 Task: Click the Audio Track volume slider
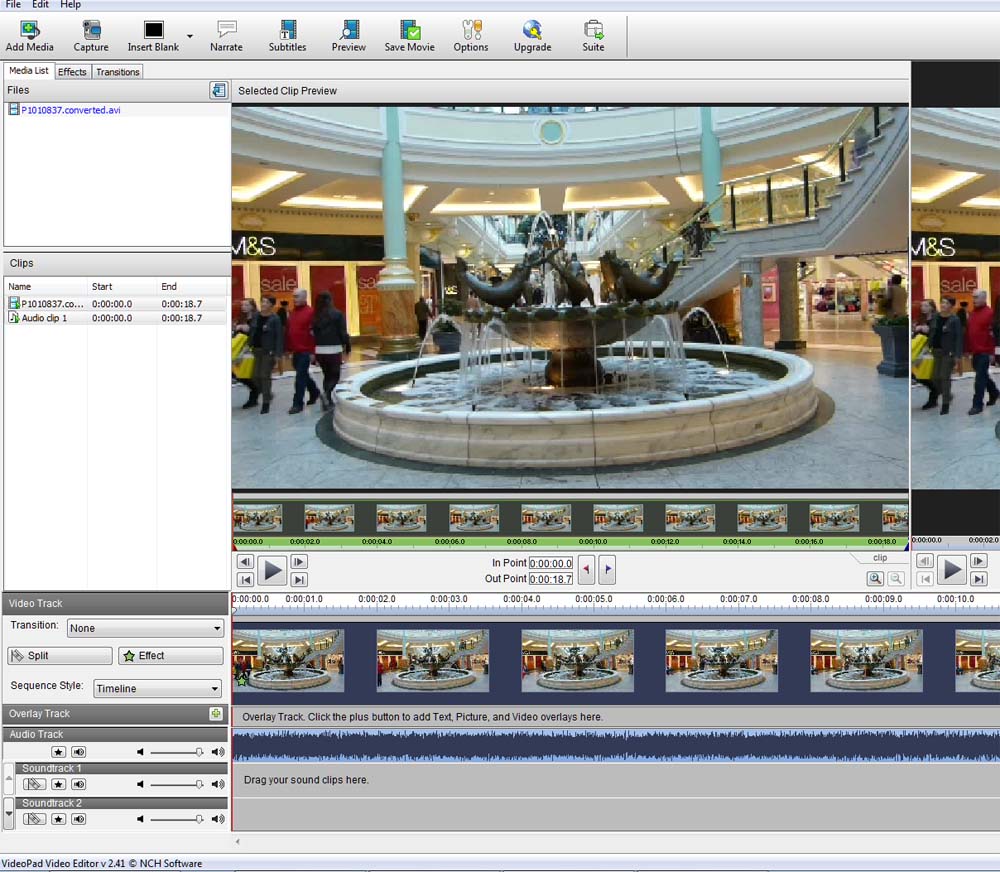tap(175, 752)
